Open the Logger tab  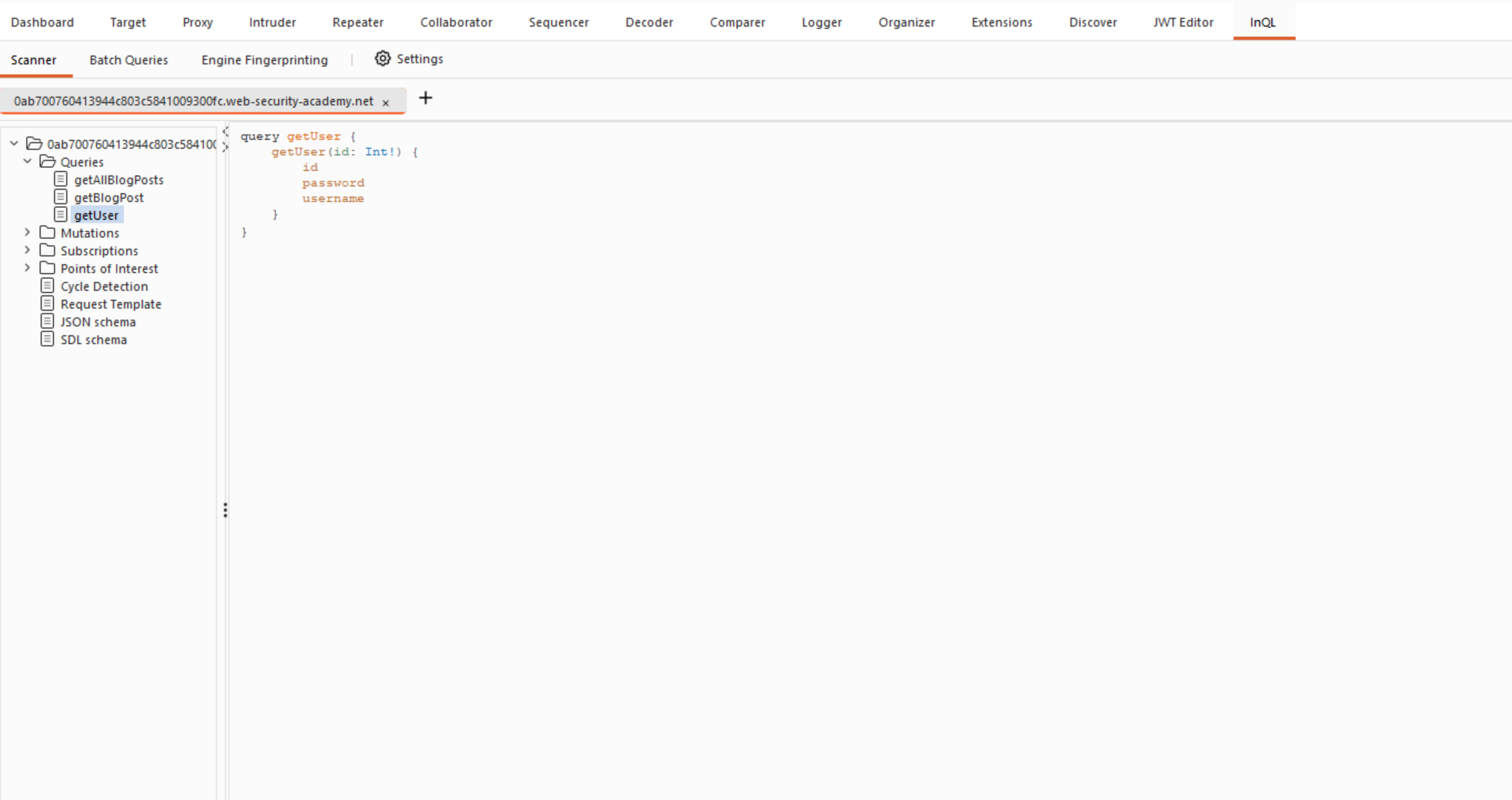pos(822,22)
